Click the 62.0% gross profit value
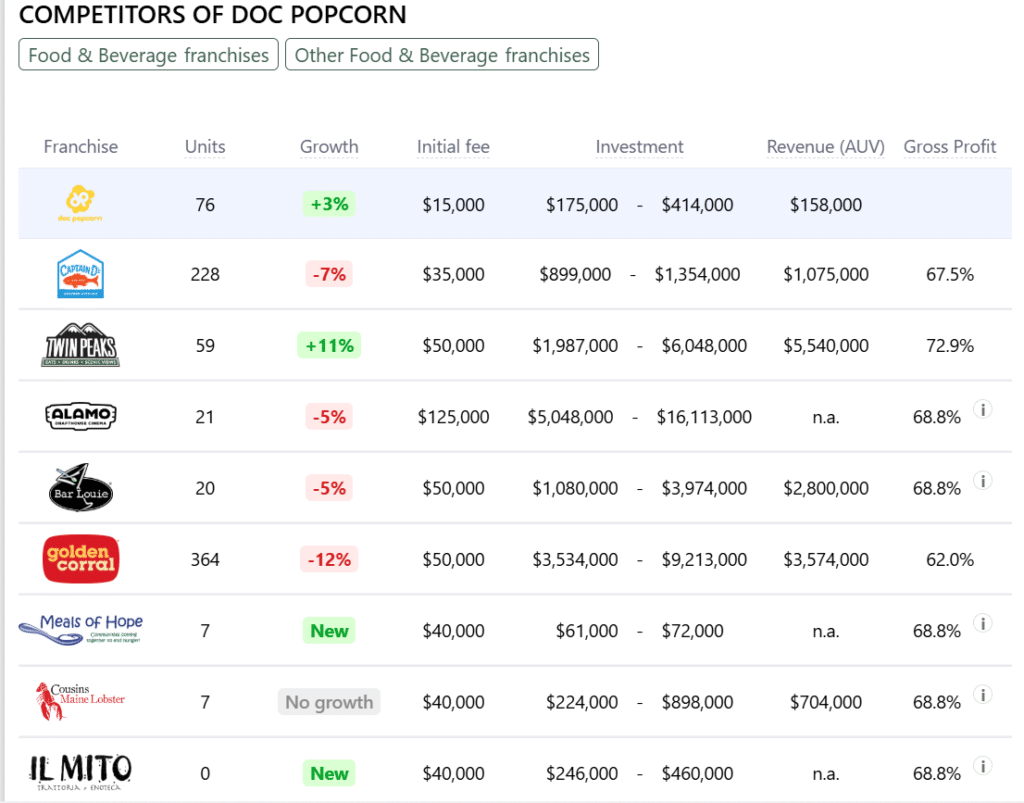This screenshot has height=803, width=1024. click(x=950, y=559)
